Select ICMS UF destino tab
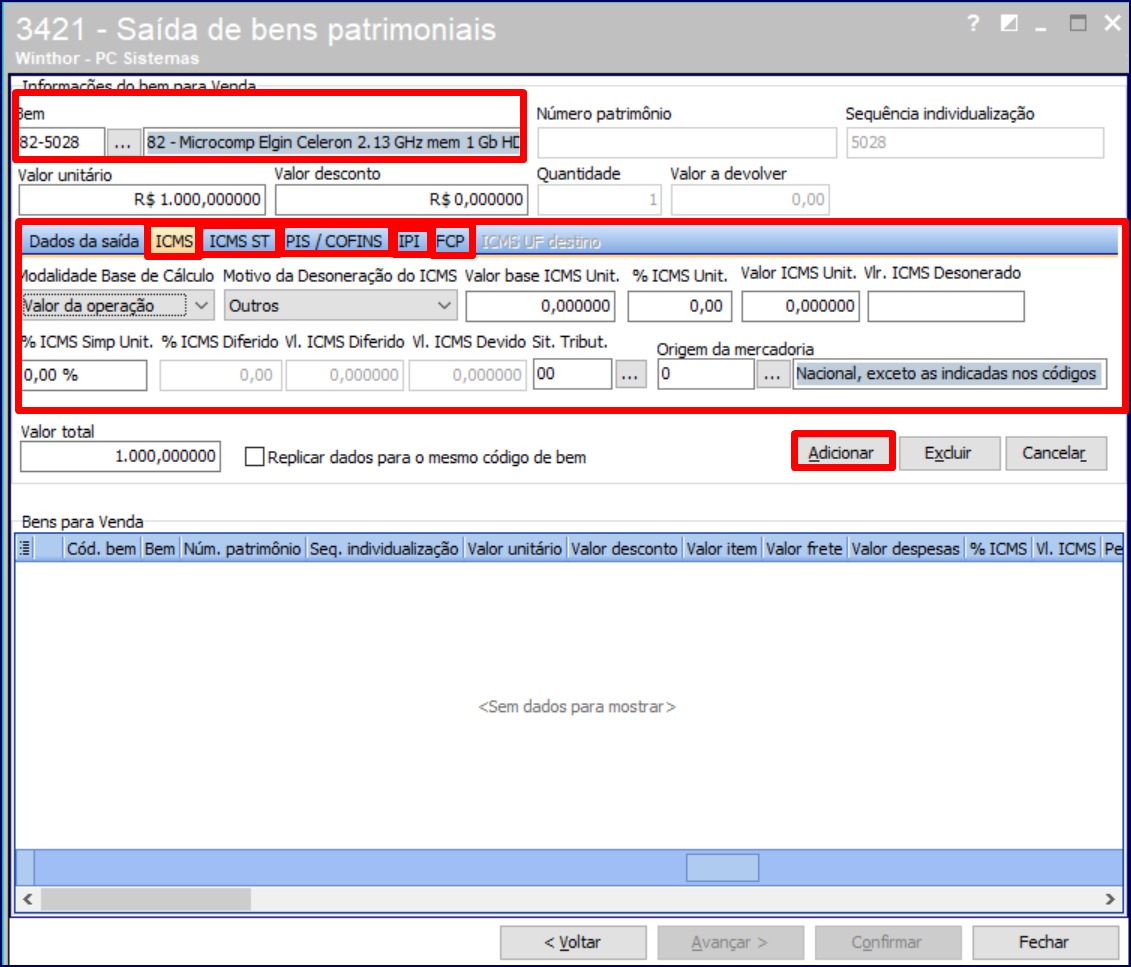Viewport: 1131px width, 967px height. coord(541,242)
